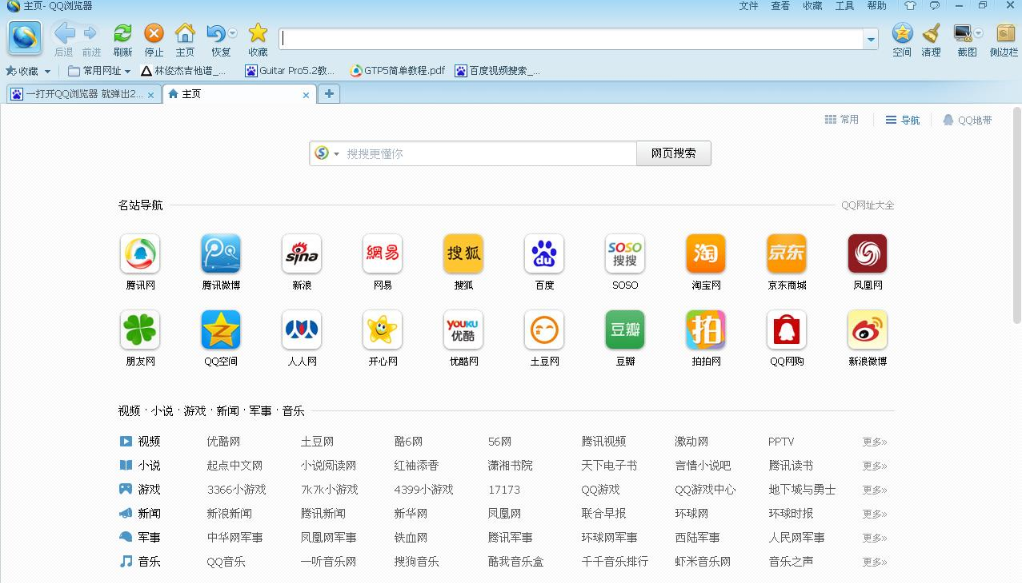The image size is (1028, 583).
Task: Launch the 新浪微博 Weibo site icon
Action: click(867, 331)
